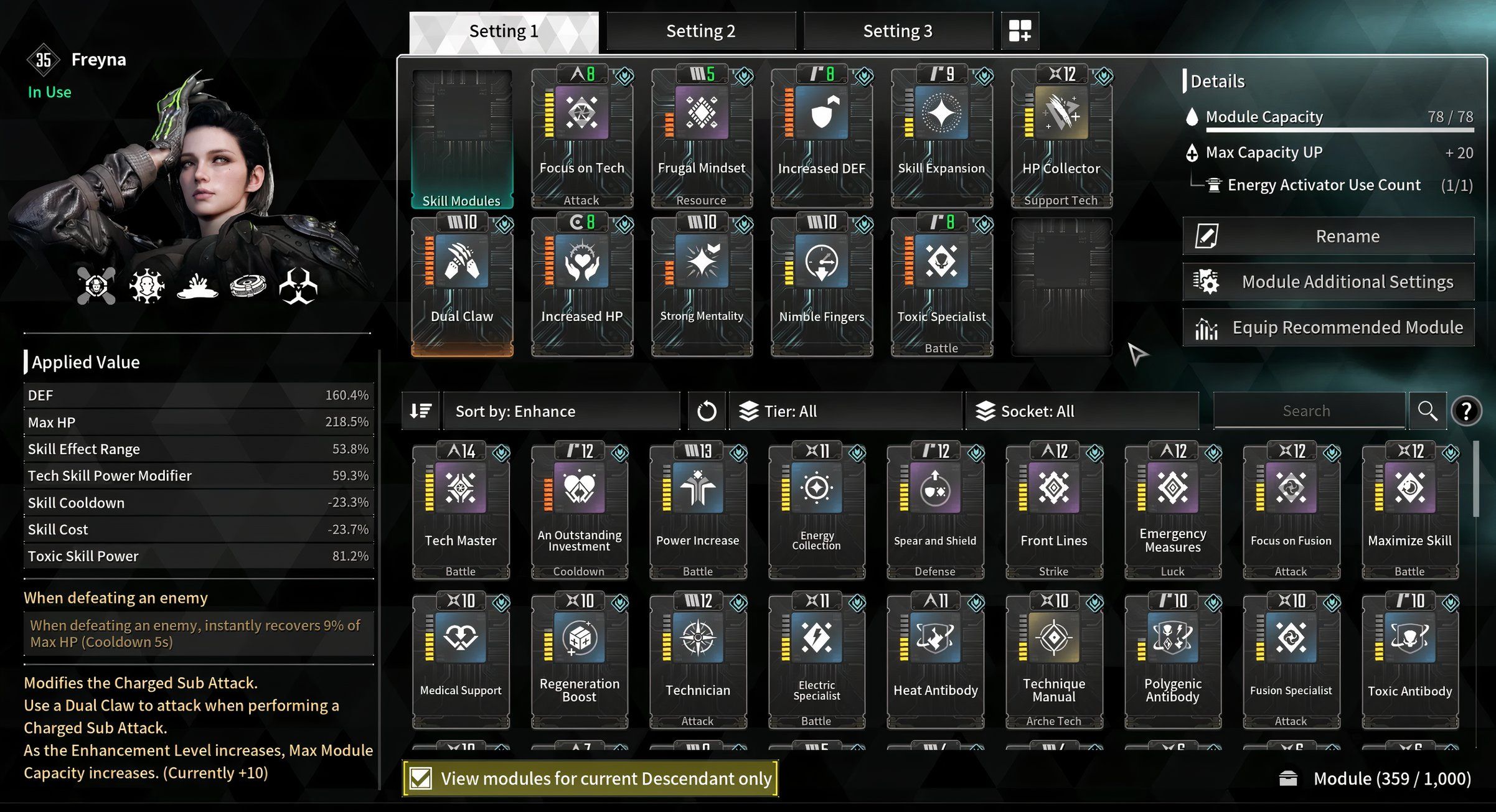Select the Module Additional Settings icon
Viewport: 1496px width, 812px height.
coord(1206,281)
